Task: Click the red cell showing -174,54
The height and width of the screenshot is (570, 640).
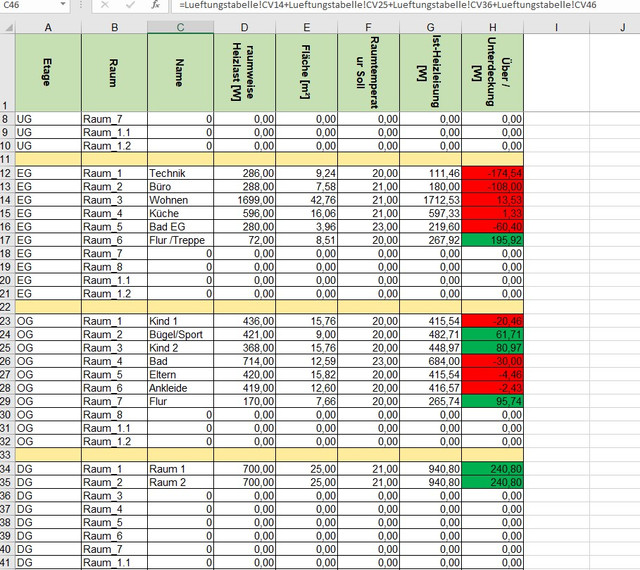Action: pos(493,173)
